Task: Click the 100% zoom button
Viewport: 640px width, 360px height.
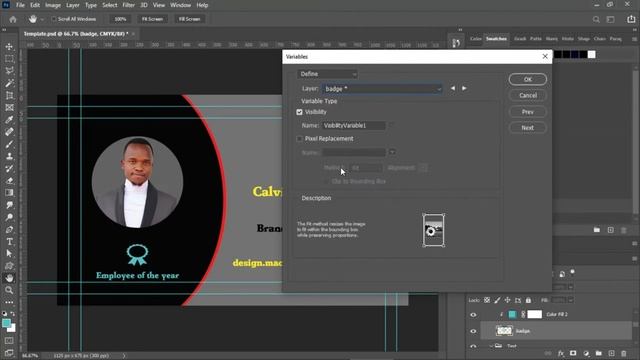Action: [x=120, y=19]
